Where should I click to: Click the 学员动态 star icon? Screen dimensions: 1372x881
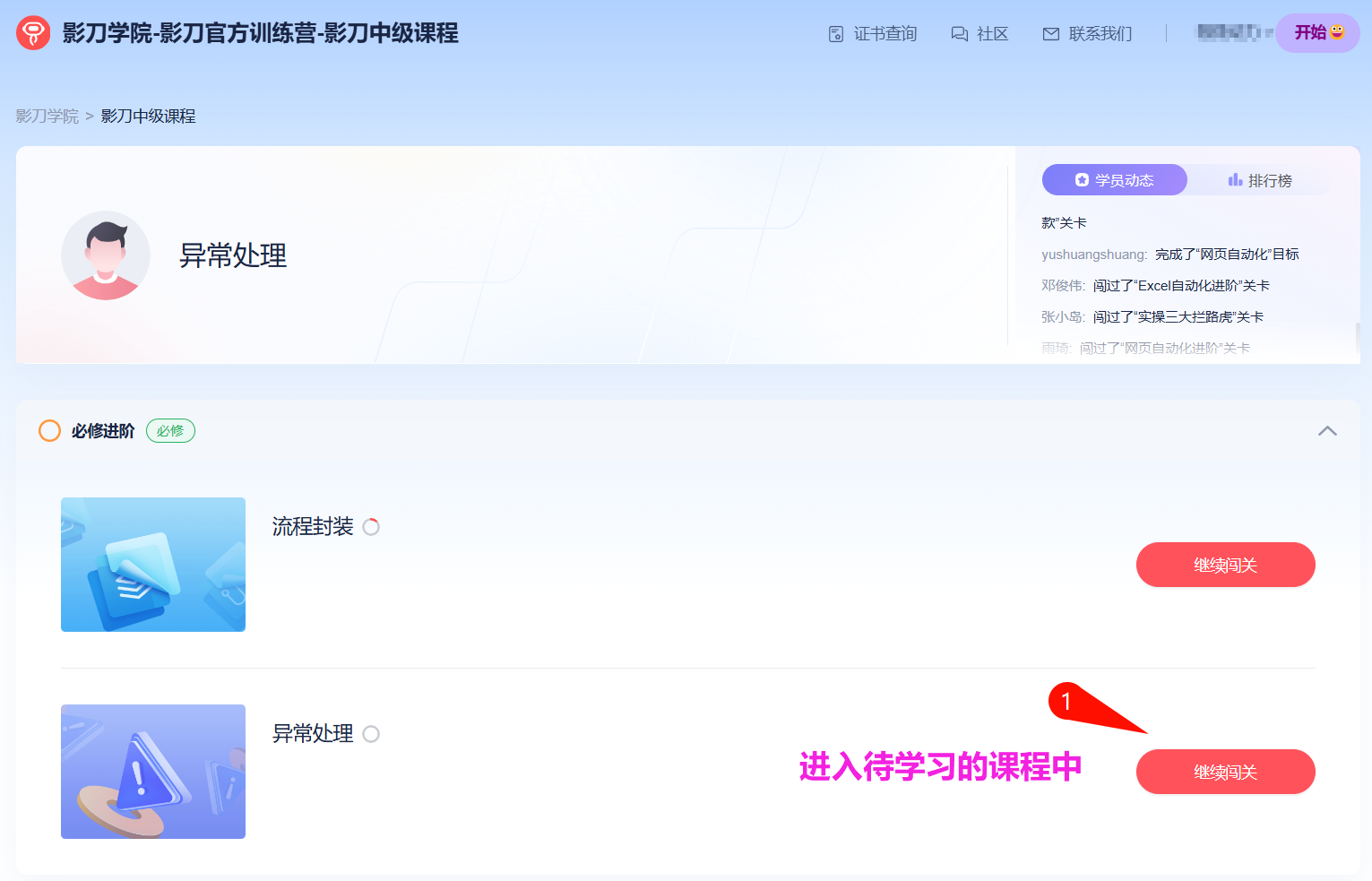coord(1082,180)
